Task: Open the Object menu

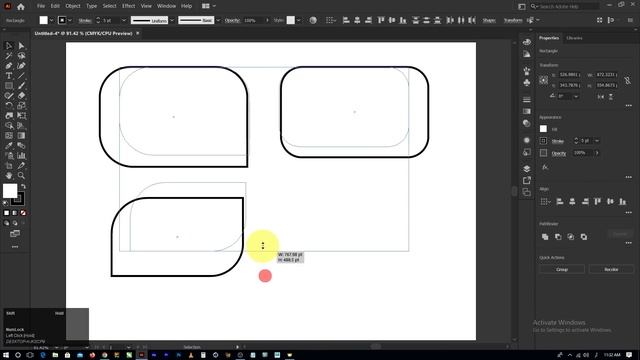Action: click(73, 6)
